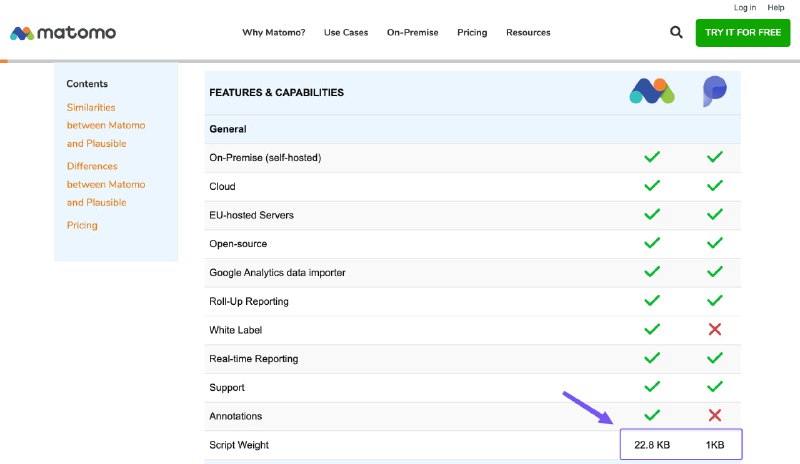
Task: Open the On-Premise menu
Action: (412, 32)
